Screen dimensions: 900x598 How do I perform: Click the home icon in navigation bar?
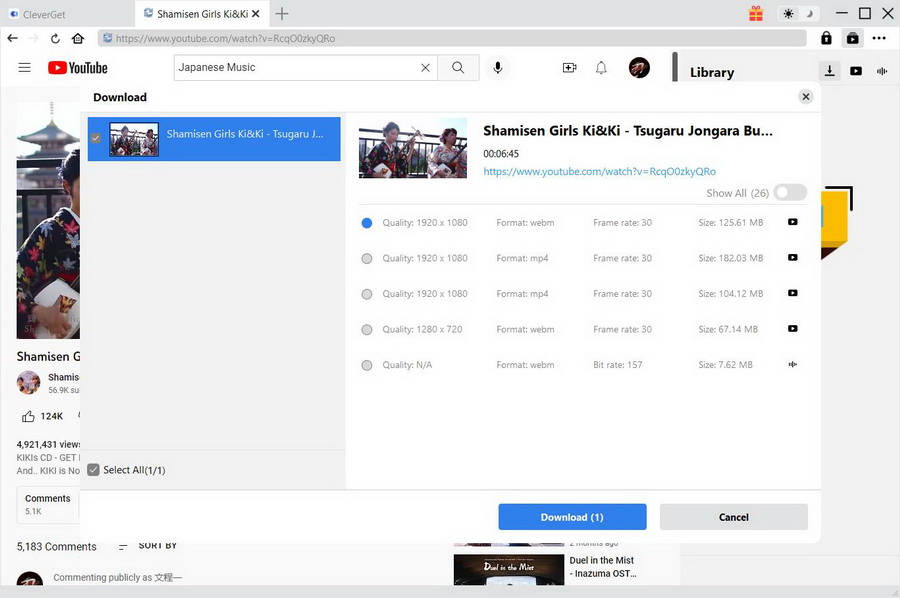pyautogui.click(x=78, y=38)
